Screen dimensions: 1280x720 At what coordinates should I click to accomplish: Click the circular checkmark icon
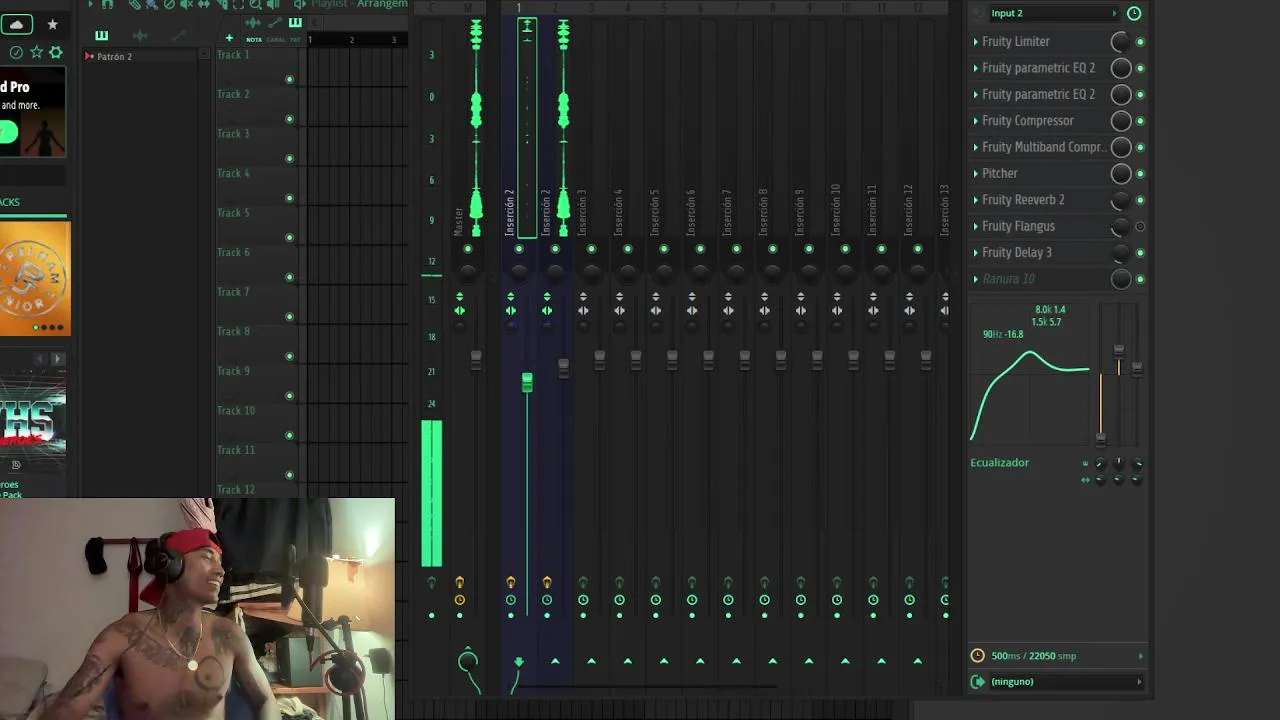coord(16,52)
